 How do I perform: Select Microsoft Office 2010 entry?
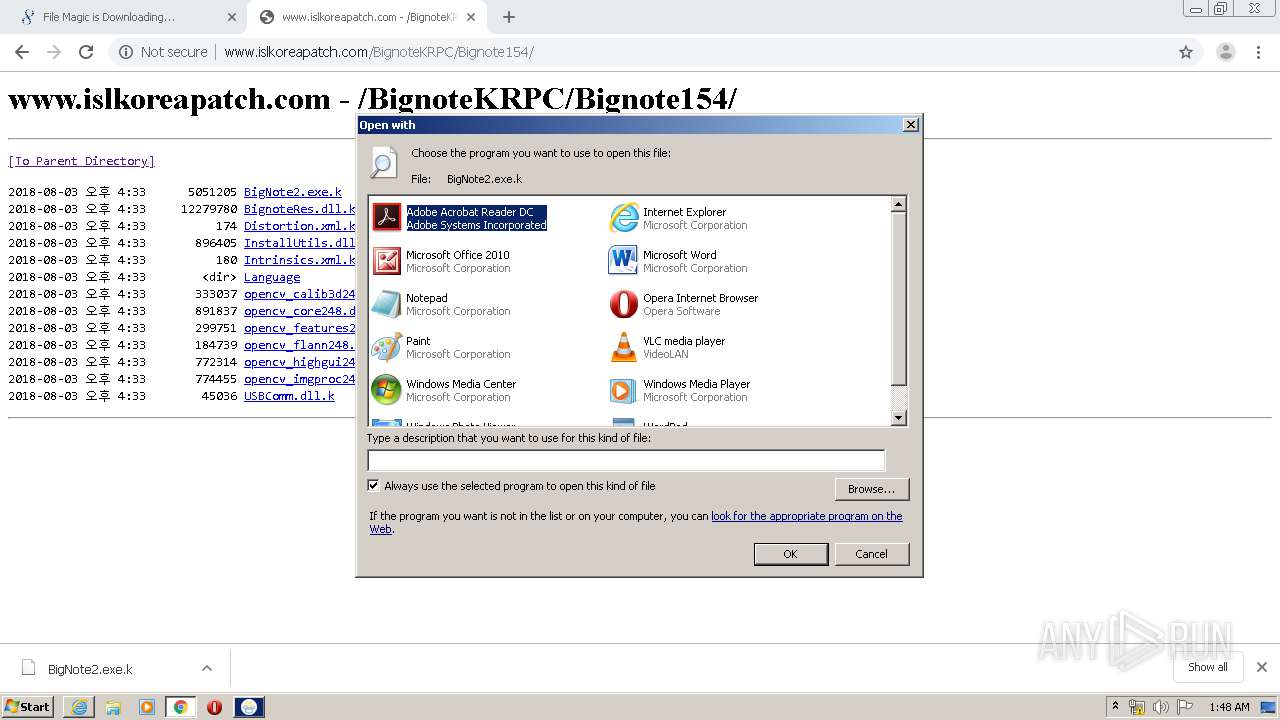pyautogui.click(x=441, y=261)
